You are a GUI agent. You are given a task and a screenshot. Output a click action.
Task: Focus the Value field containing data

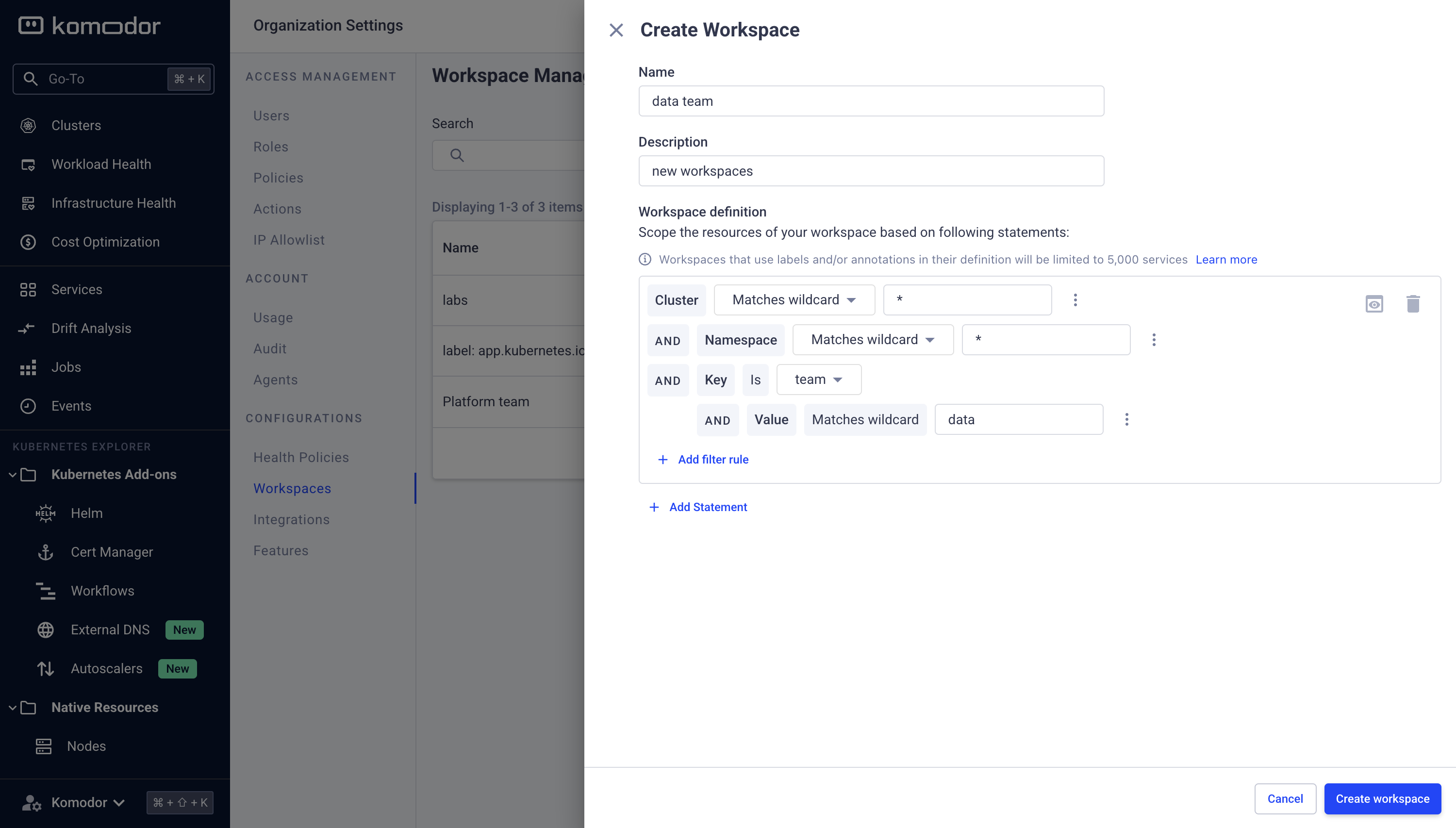pyautogui.click(x=1019, y=419)
